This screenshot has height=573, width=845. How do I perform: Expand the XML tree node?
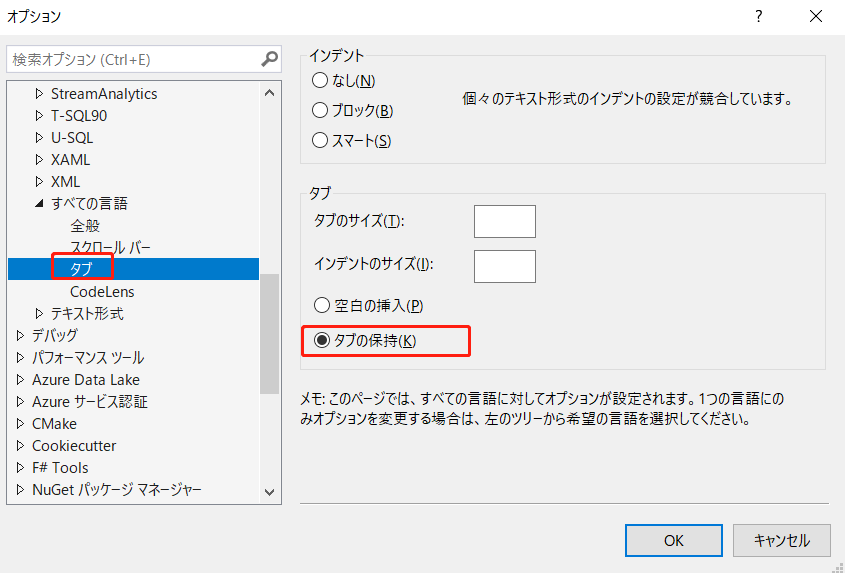[x=39, y=181]
